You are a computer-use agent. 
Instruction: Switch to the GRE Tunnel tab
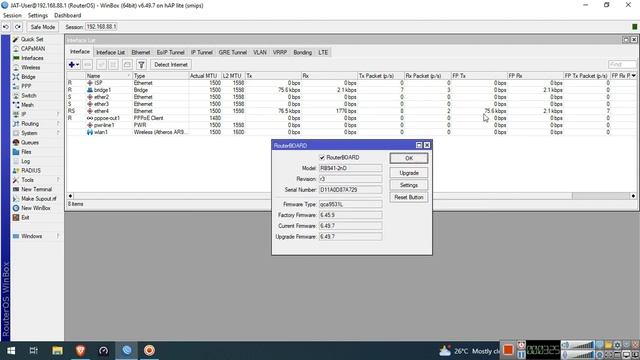(233, 53)
